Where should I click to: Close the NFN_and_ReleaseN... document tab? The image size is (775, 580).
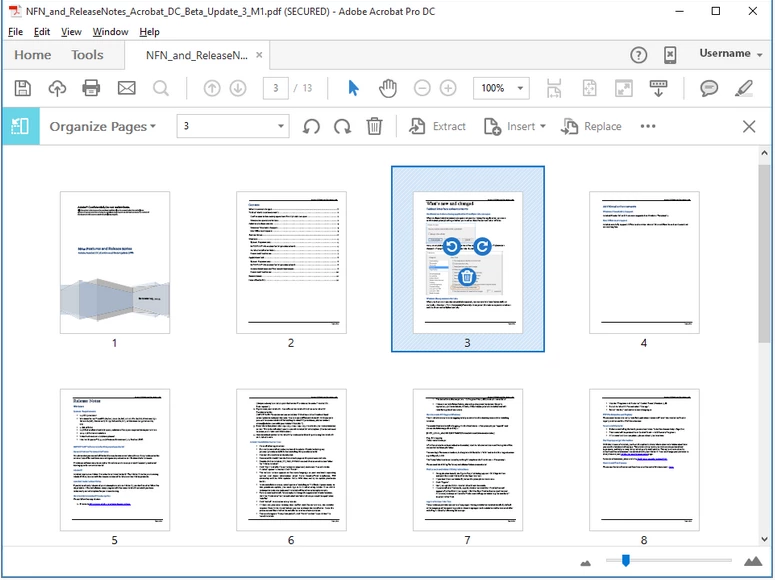point(259,55)
